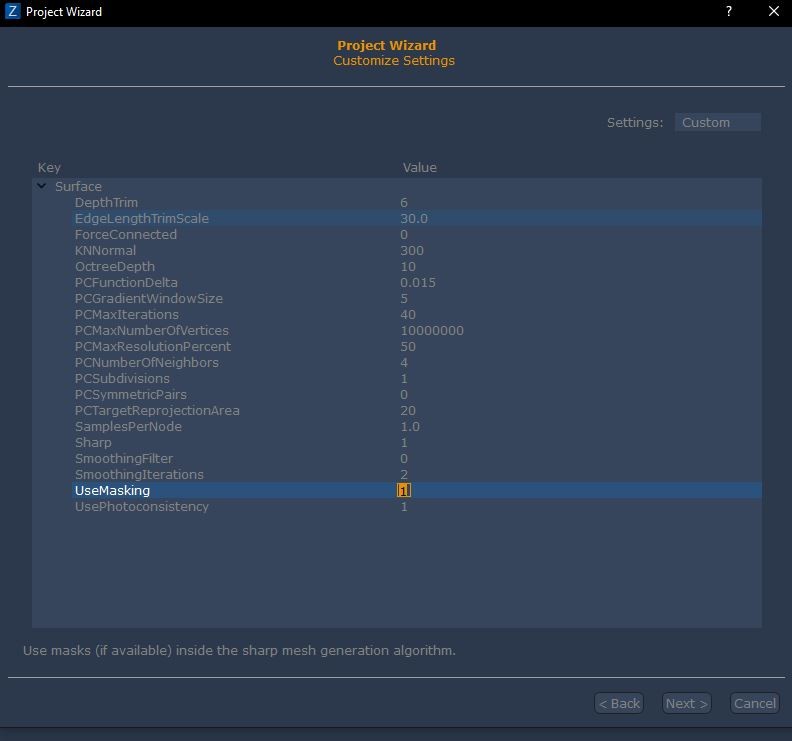Select the KNNormal value 300
The height and width of the screenshot is (741, 792).
point(411,250)
